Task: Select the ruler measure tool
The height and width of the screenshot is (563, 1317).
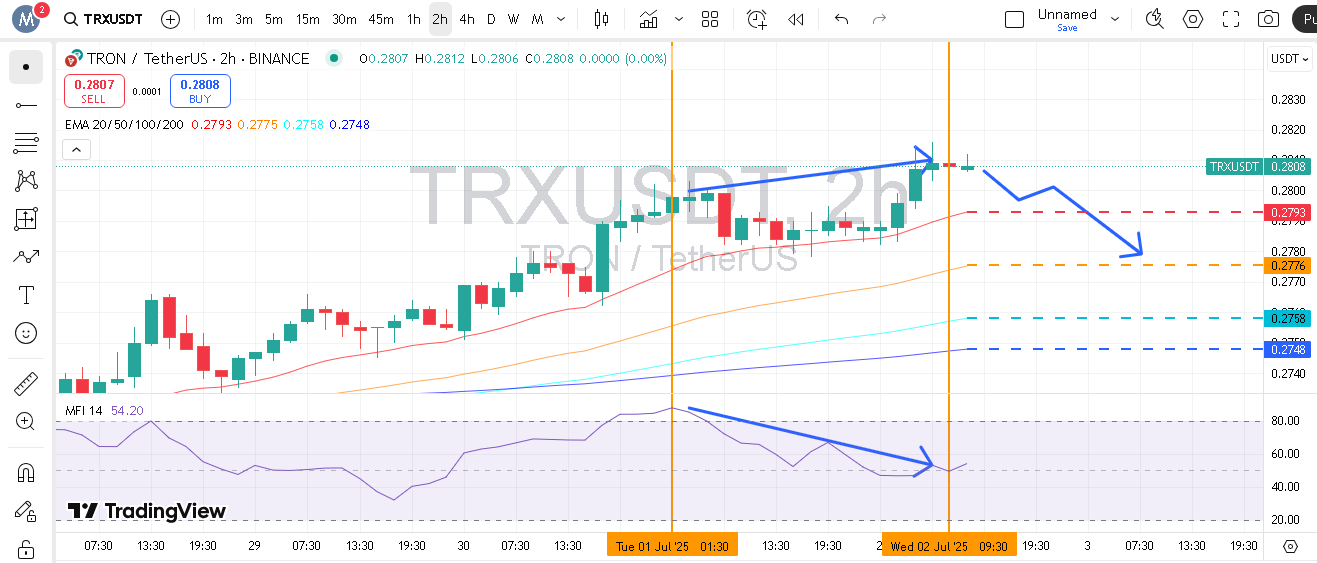Action: [x=26, y=383]
